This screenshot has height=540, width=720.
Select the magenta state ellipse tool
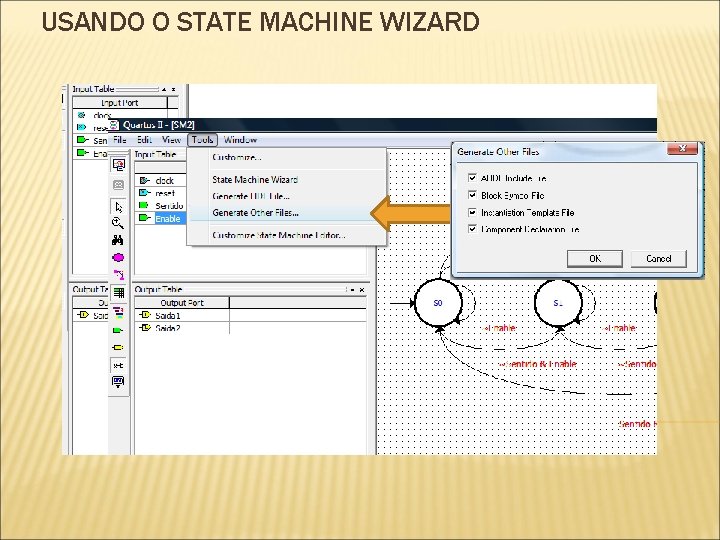coord(118,258)
